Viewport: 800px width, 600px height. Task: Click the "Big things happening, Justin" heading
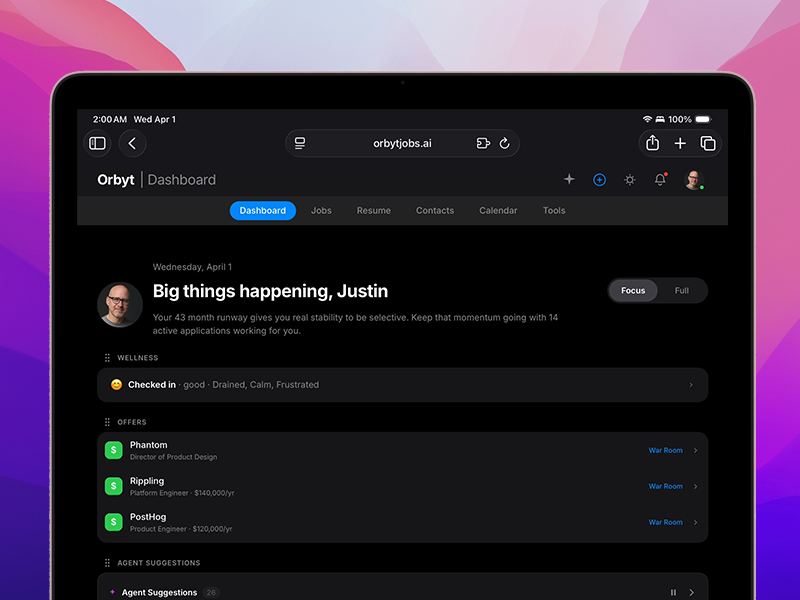click(270, 291)
